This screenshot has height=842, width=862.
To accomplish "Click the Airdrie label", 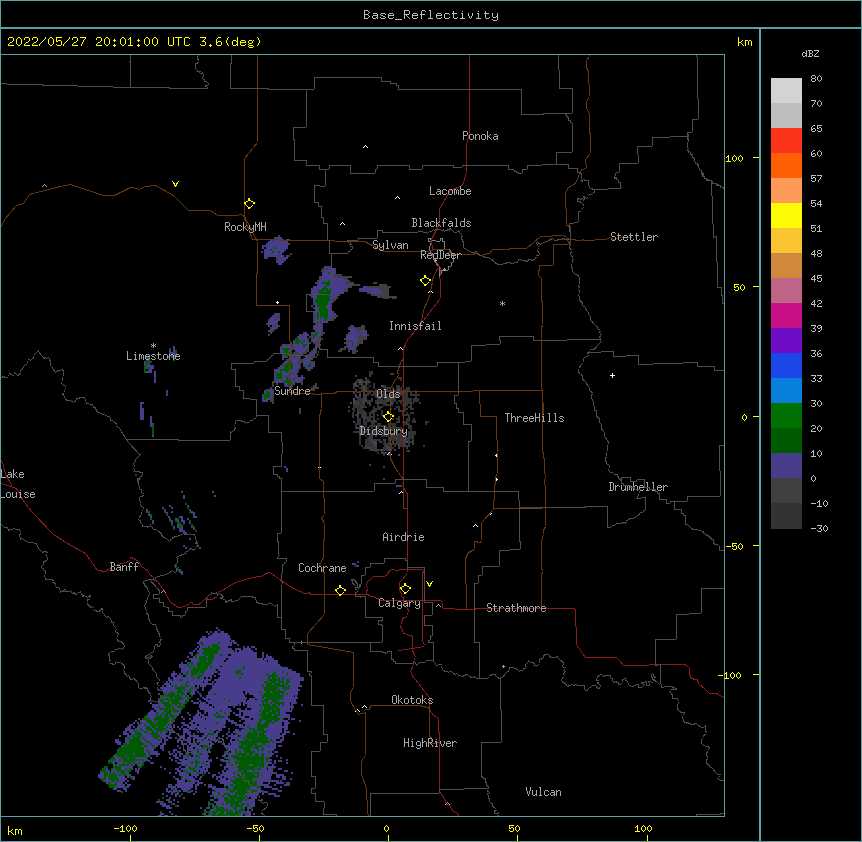I will coord(404,537).
